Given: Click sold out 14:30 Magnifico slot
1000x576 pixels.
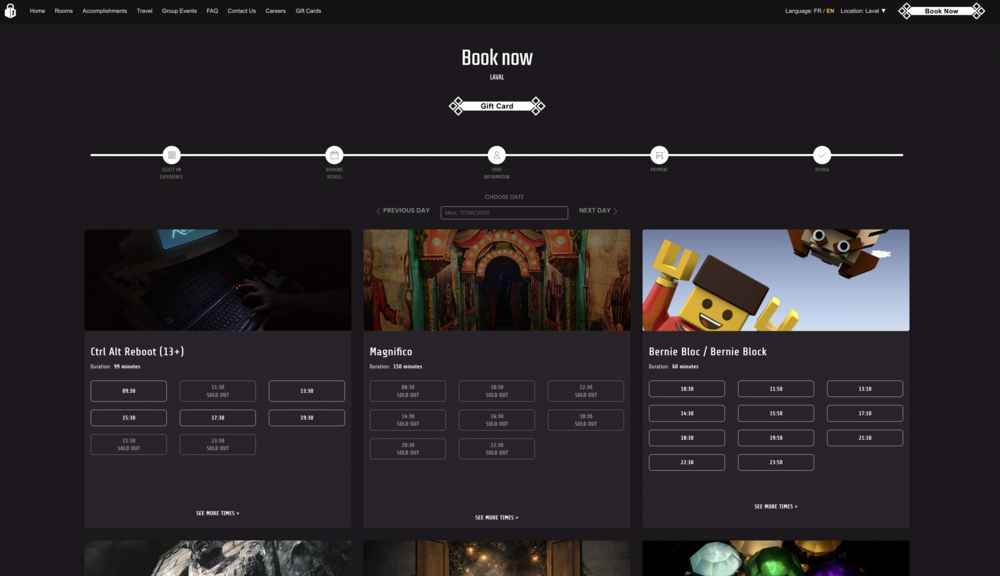Looking at the screenshot, I should click(408, 420).
